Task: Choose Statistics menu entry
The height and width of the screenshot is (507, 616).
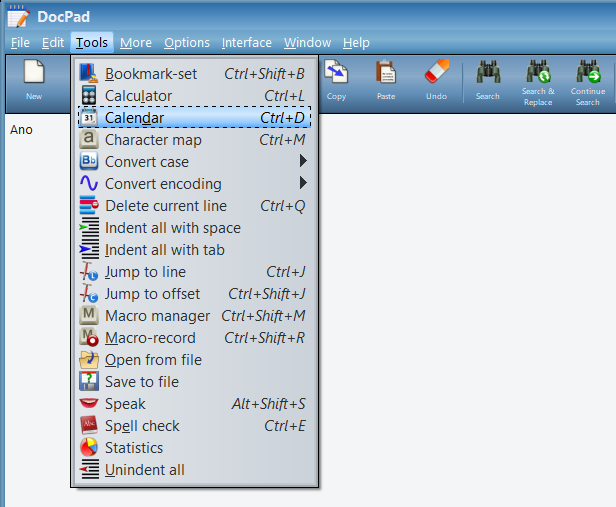Action: click(195, 447)
